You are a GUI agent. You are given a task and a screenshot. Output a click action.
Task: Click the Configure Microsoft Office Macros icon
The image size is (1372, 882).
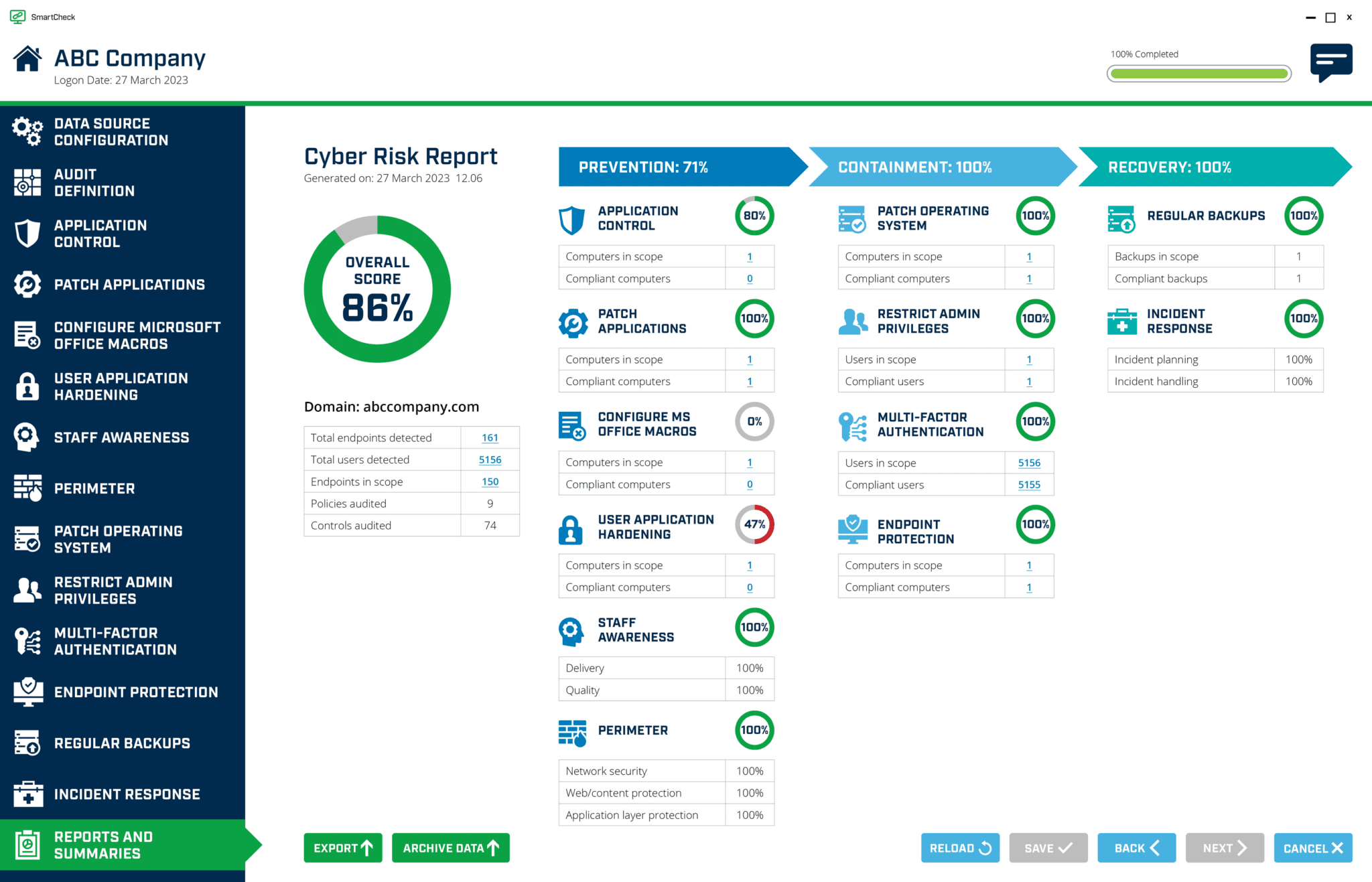(27, 335)
